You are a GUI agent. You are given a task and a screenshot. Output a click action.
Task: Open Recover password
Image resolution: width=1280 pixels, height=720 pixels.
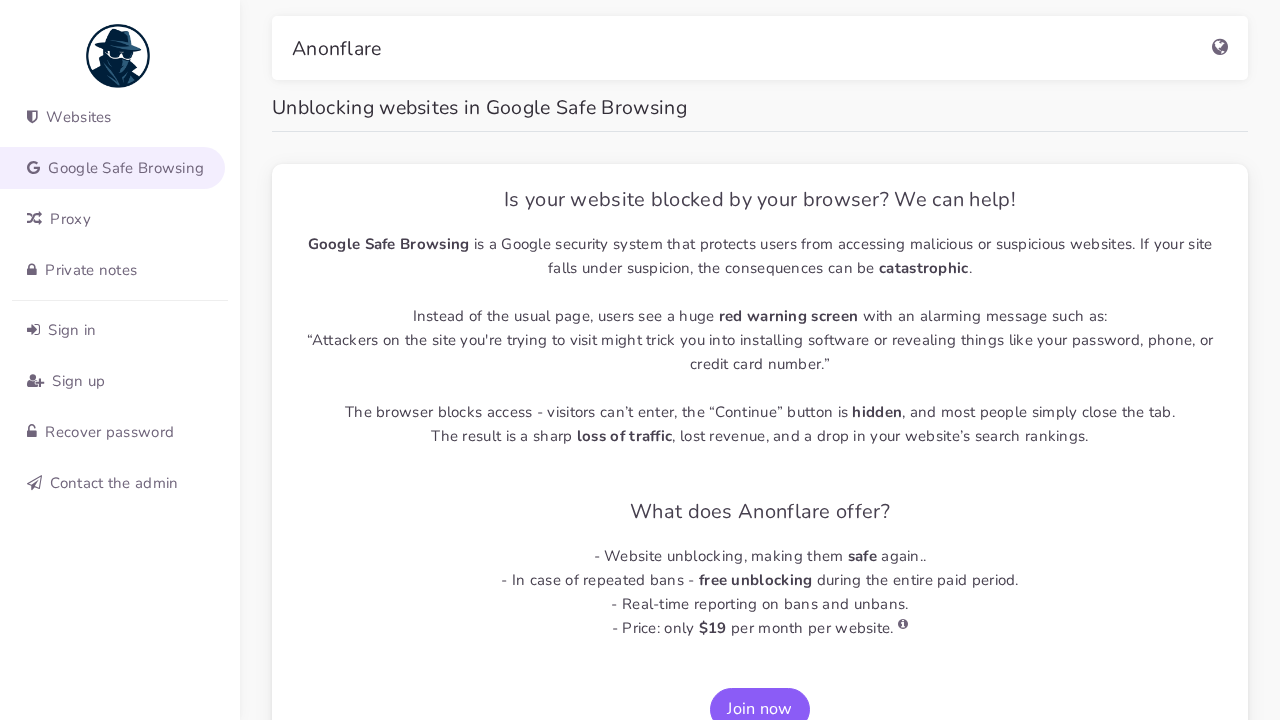[109, 432]
